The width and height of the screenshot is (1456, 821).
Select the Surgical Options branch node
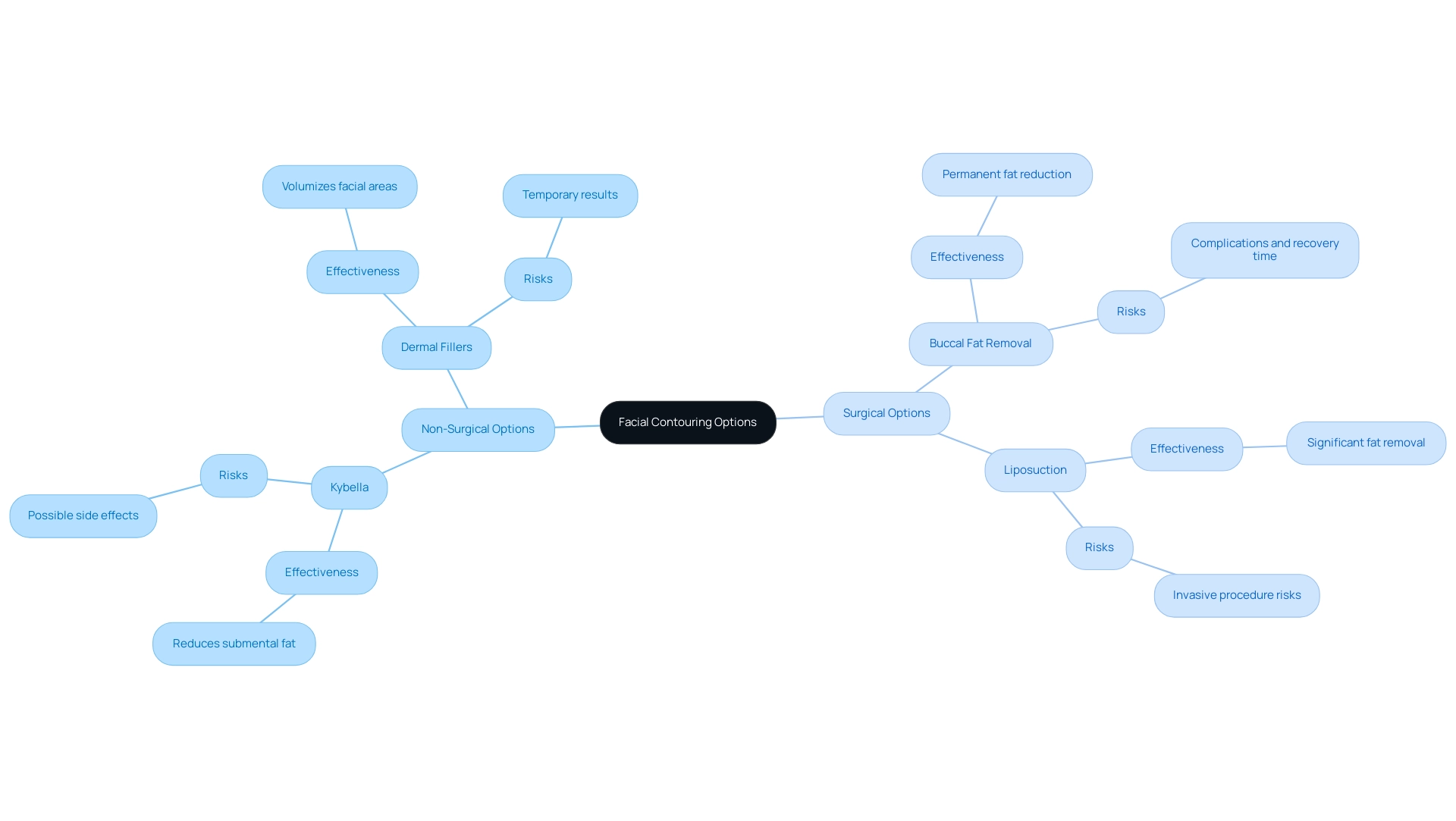(885, 412)
